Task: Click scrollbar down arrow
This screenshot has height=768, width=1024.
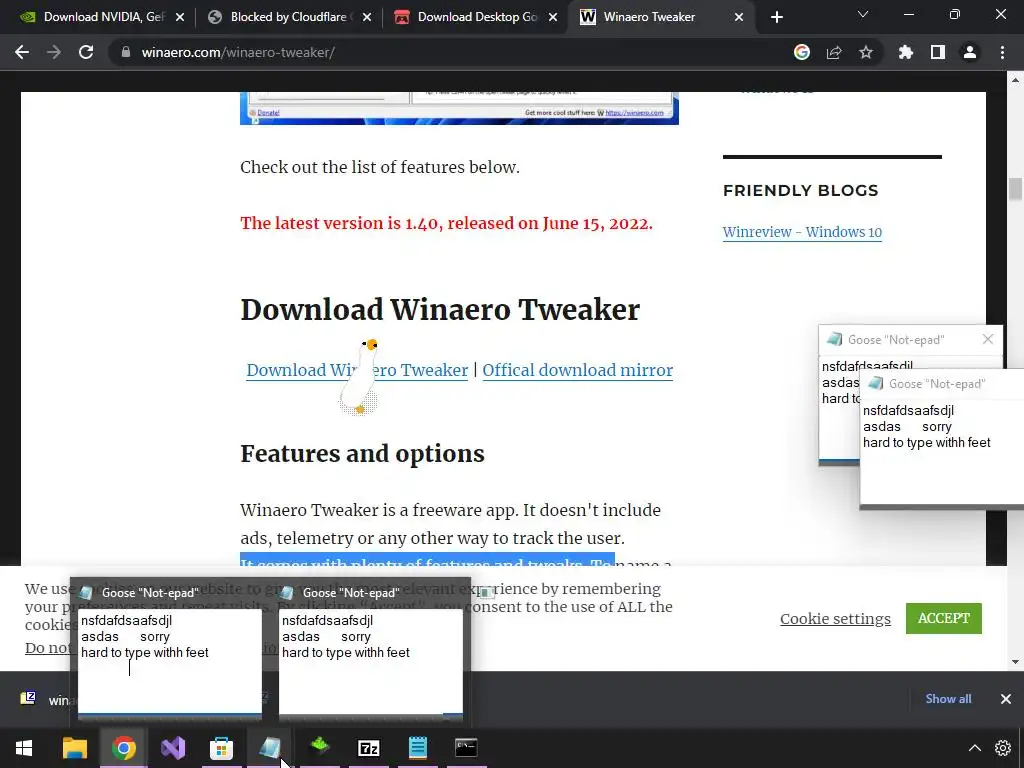Action: click(x=1015, y=662)
